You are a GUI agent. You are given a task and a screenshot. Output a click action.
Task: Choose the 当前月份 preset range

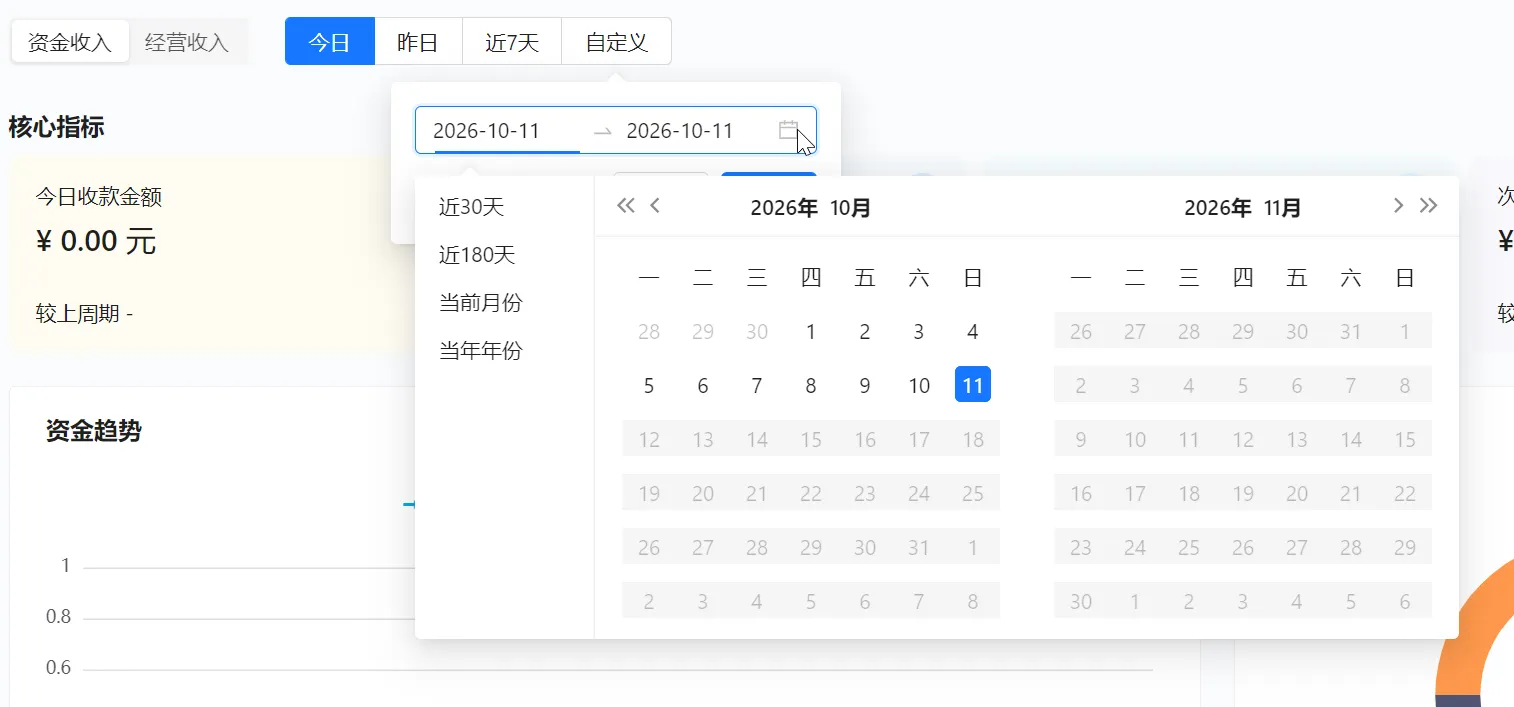coord(481,303)
